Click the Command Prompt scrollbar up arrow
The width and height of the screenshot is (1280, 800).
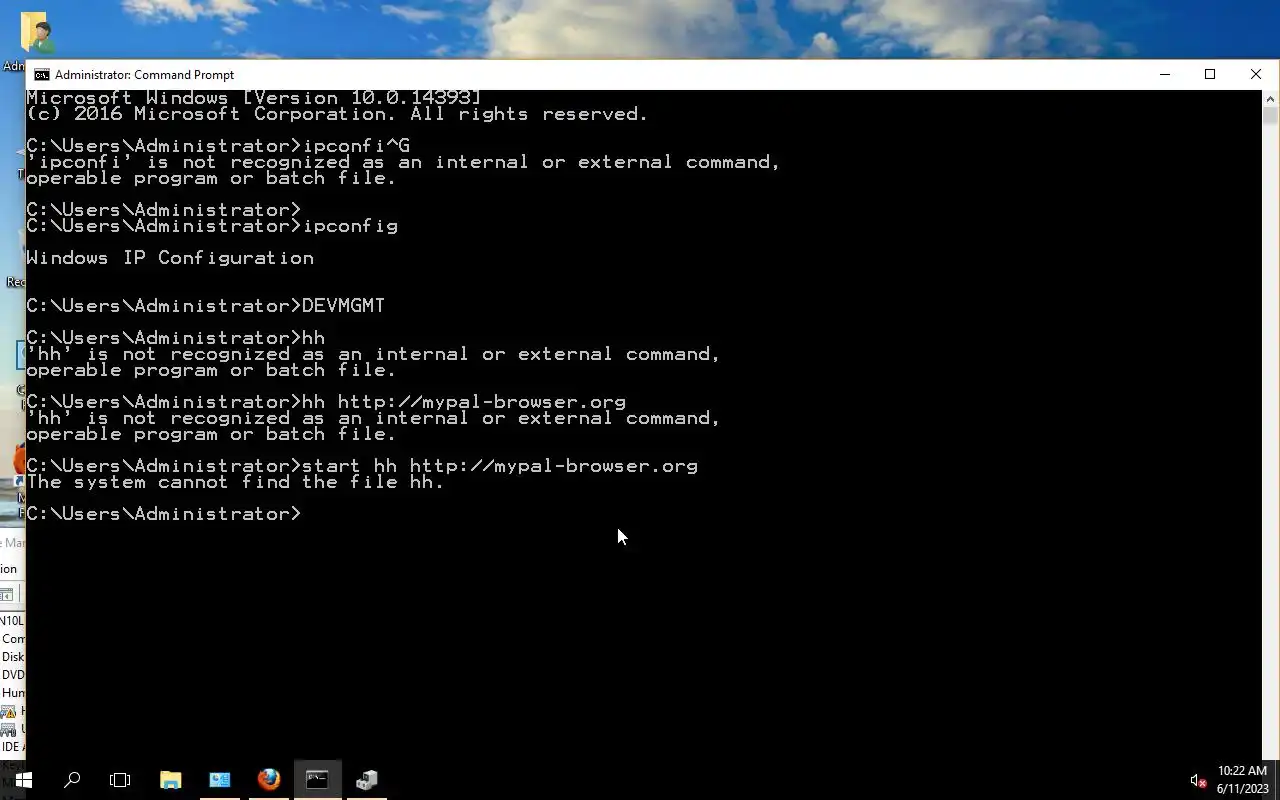click(x=1271, y=98)
